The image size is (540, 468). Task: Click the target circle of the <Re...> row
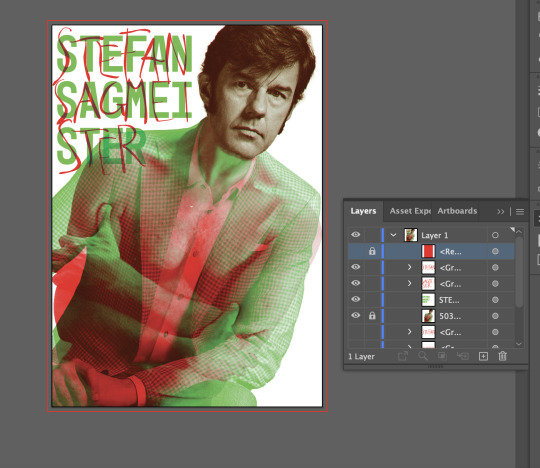(x=495, y=251)
